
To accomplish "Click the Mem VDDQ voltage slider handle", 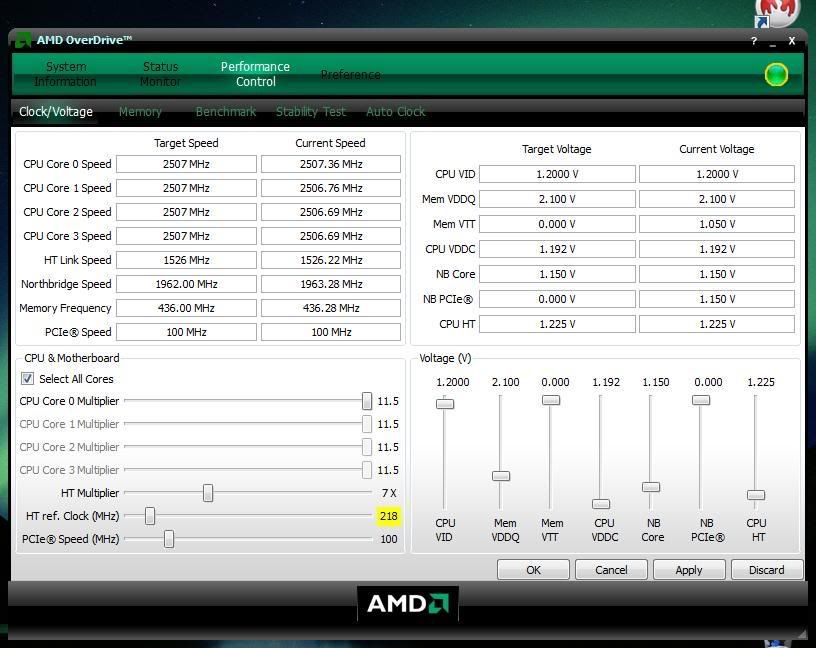I will tap(501, 476).
